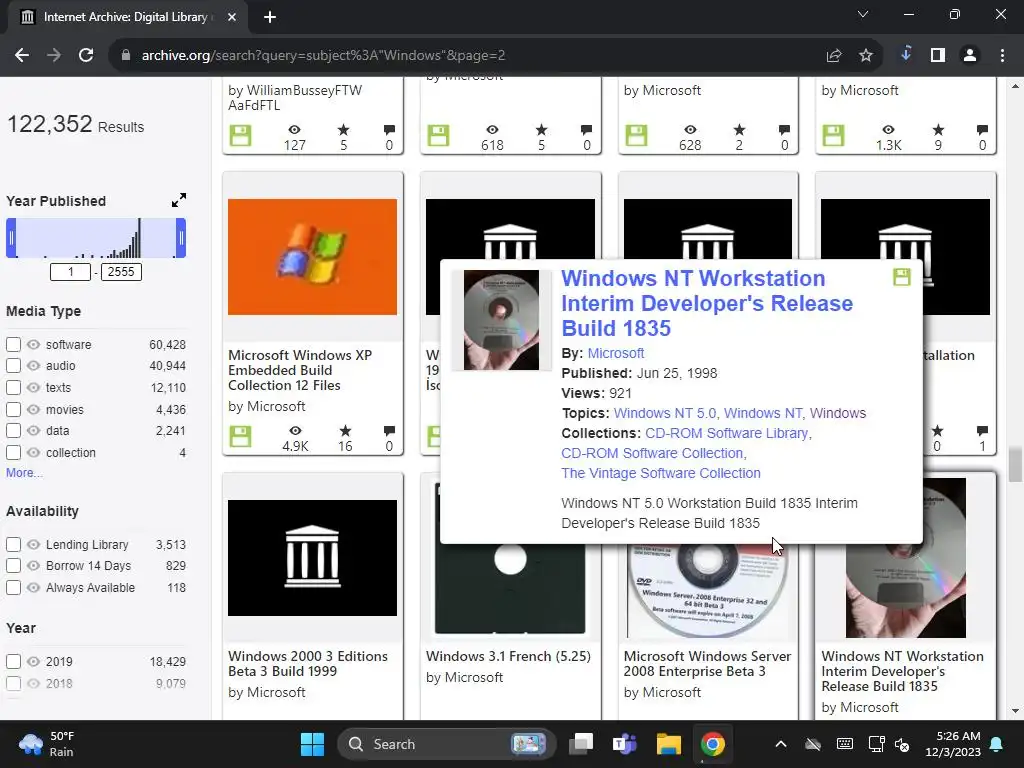Open the Windows XP Embedded Build thumbnail

pyautogui.click(x=312, y=257)
